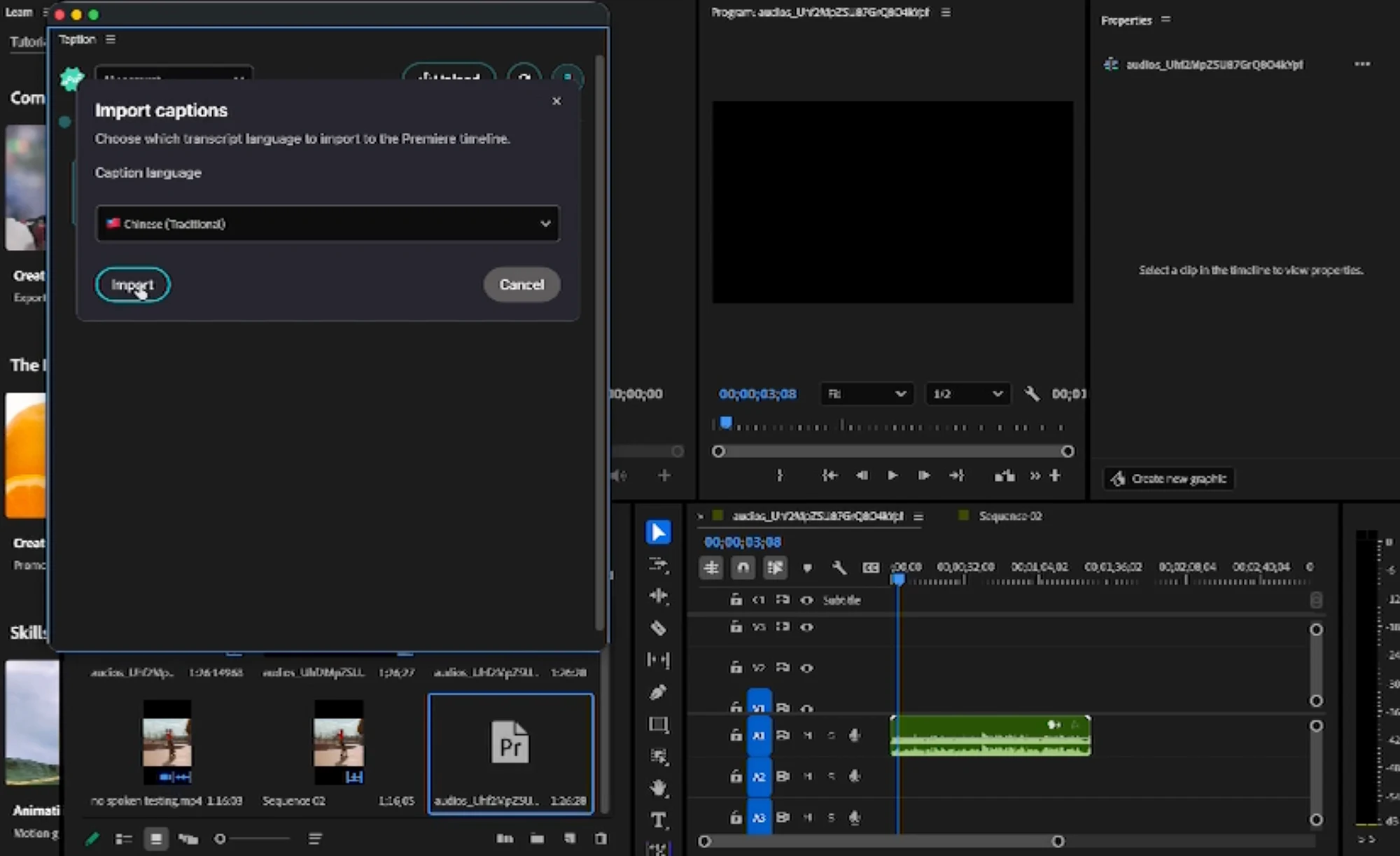The width and height of the screenshot is (1400, 856).
Task: Enable voice-over record on A3
Action: [x=855, y=817]
